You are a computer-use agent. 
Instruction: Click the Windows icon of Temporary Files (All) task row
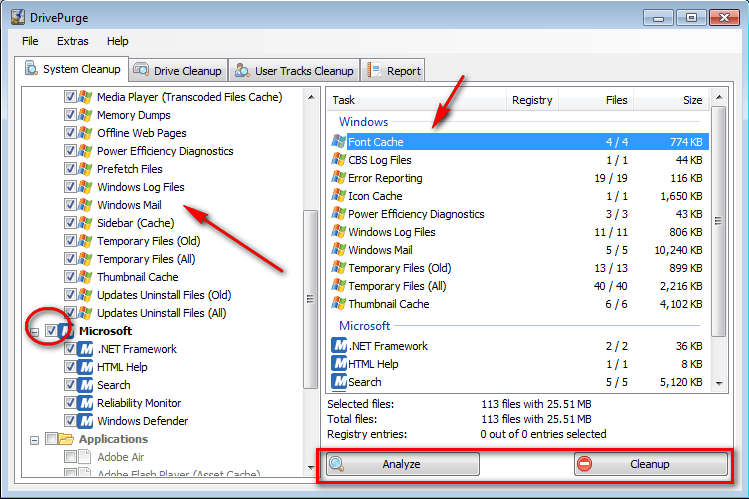[339, 286]
